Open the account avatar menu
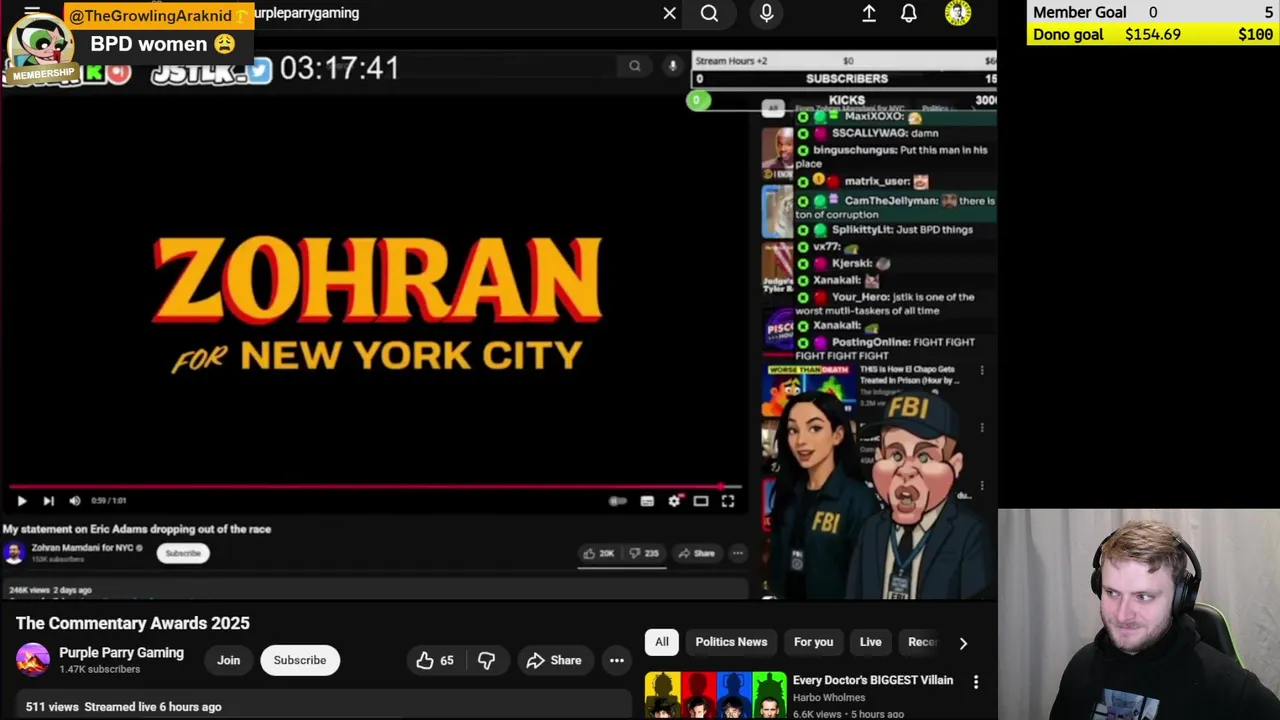The height and width of the screenshot is (720, 1280). coord(958,13)
